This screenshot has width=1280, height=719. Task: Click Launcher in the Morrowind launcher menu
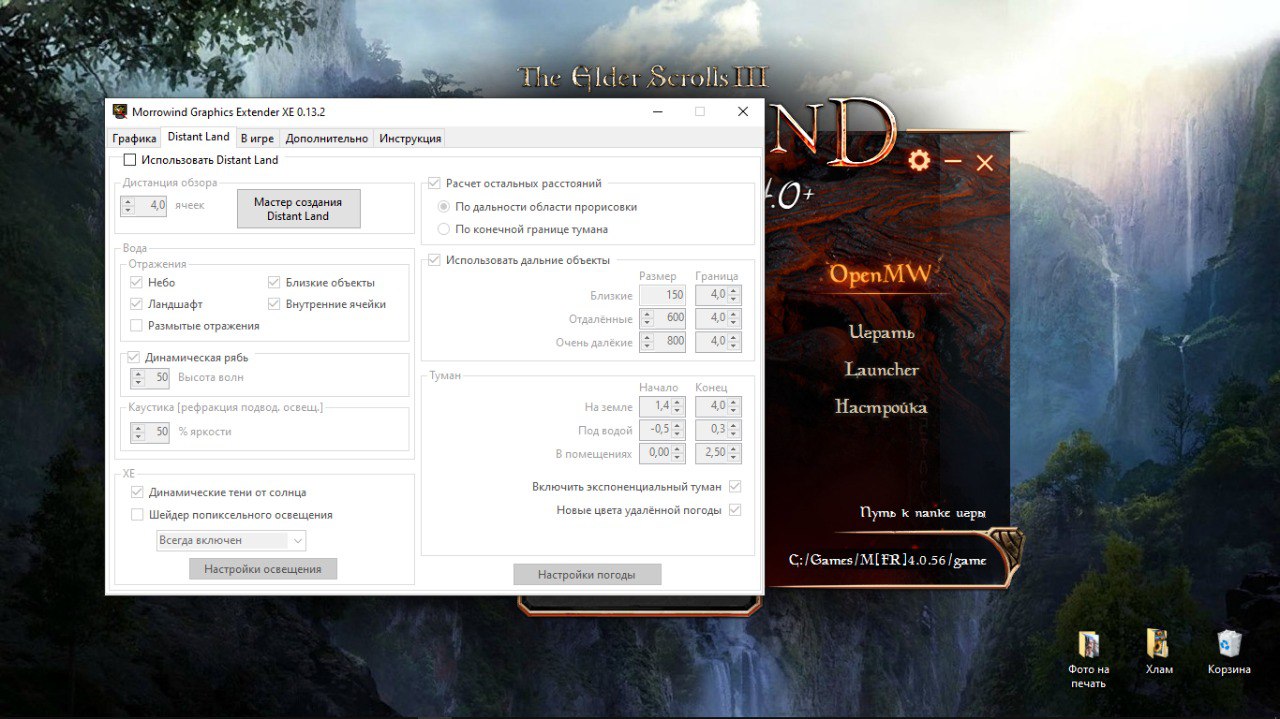point(881,370)
